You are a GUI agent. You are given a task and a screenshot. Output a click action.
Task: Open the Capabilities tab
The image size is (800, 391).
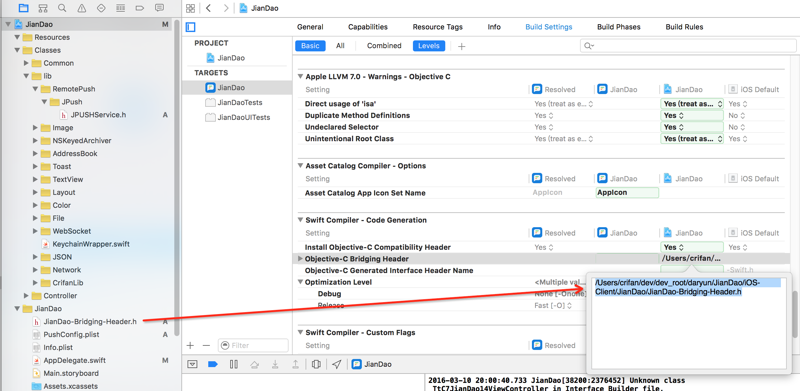pos(368,27)
